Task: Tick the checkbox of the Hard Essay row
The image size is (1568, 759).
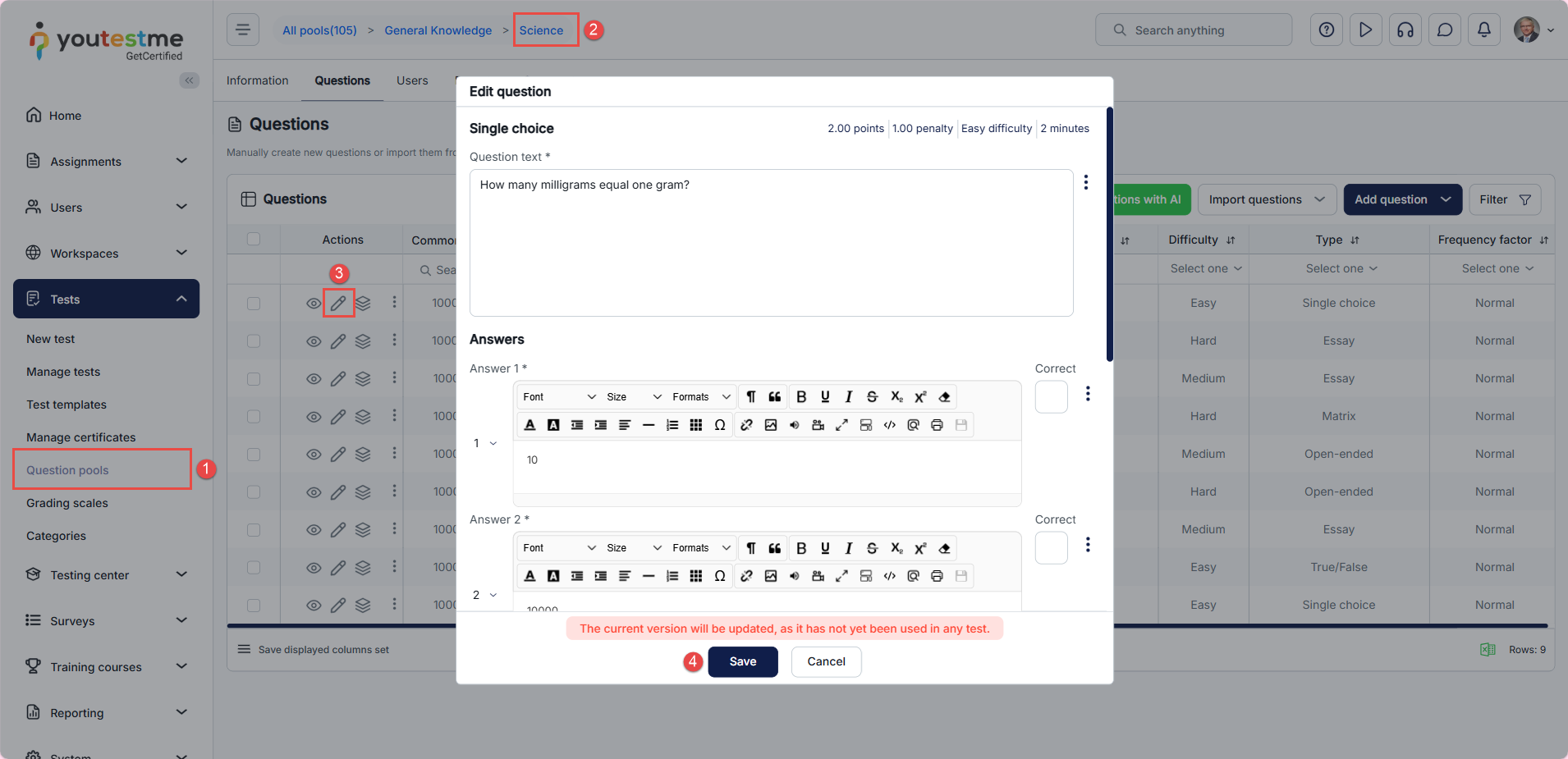Action: pyautogui.click(x=254, y=341)
